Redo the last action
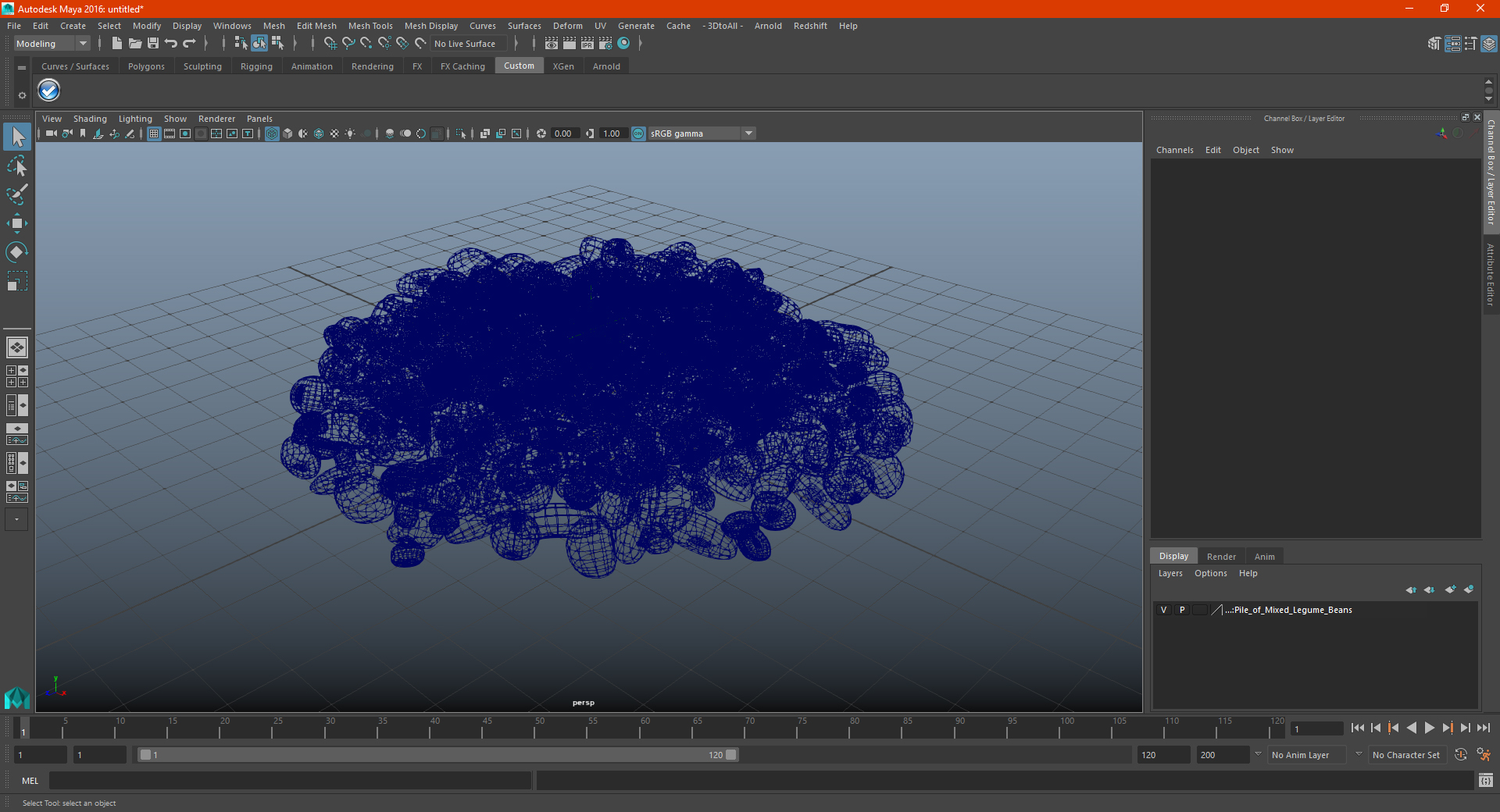Screen dimensions: 1500x812 point(189,44)
